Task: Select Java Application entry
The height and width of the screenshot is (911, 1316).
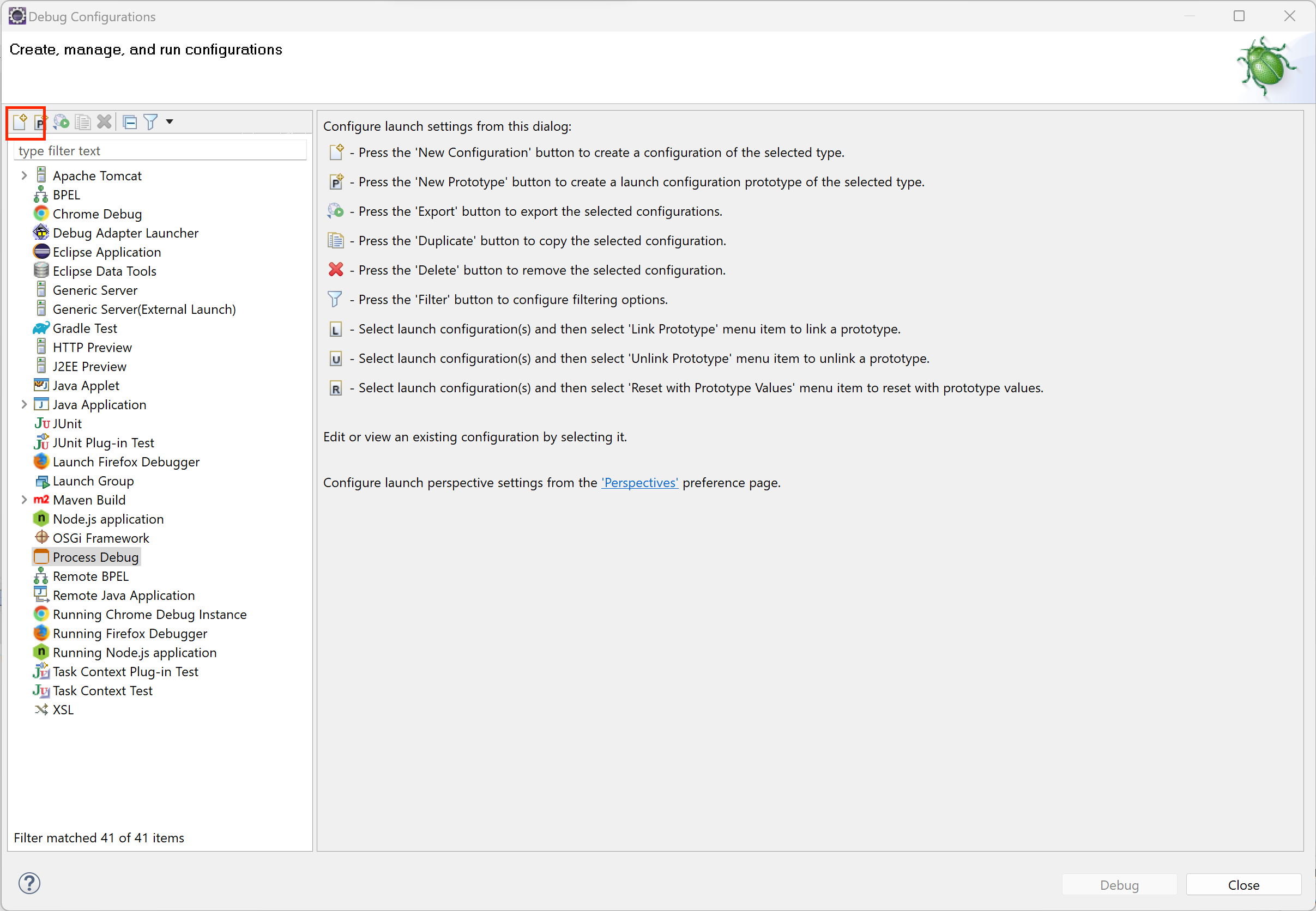Action: (99, 405)
